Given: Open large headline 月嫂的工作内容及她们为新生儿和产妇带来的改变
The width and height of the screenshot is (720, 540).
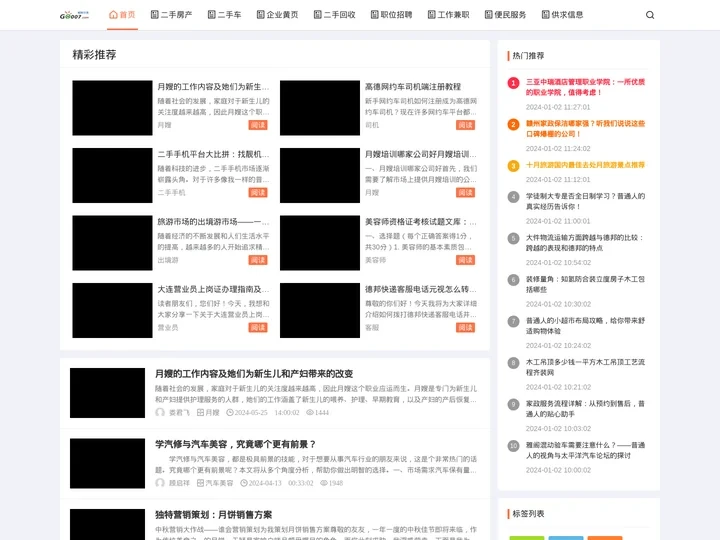Looking at the screenshot, I should coord(254,374).
